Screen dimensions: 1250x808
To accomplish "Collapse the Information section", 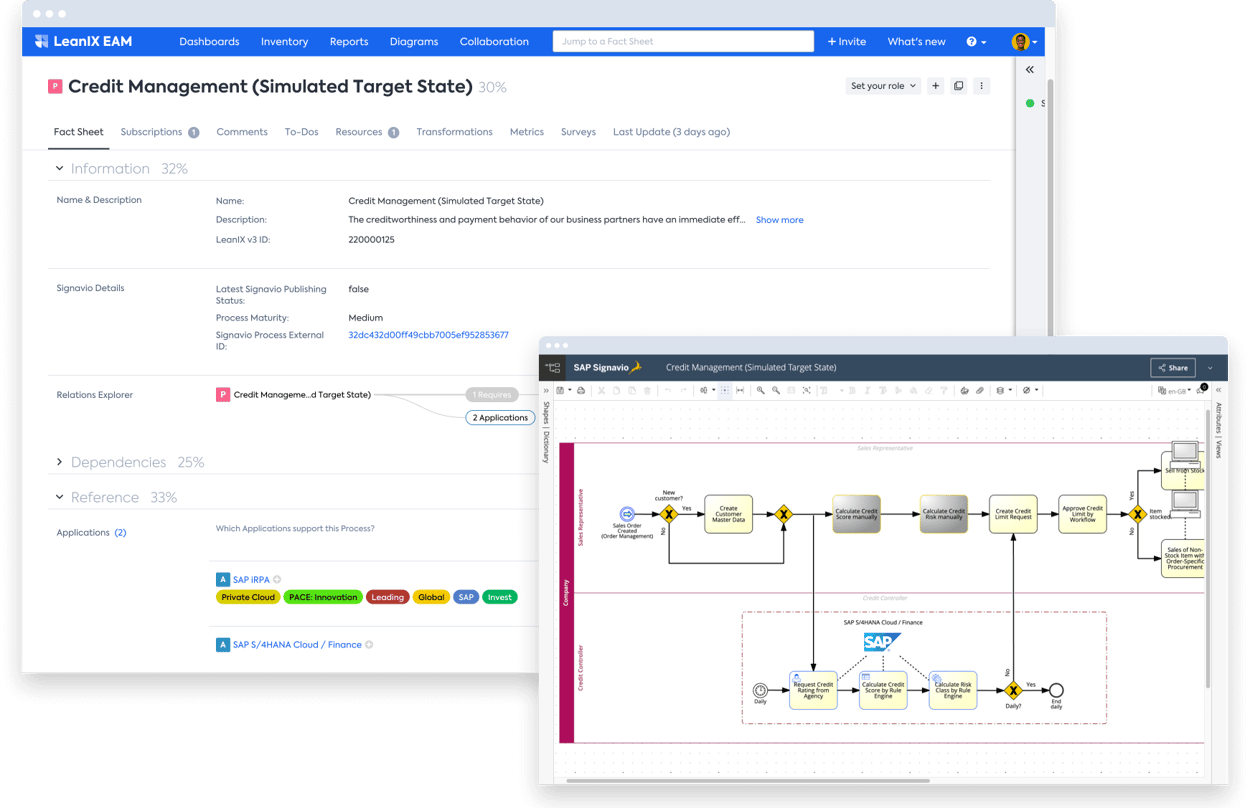I will [x=109, y=168].
